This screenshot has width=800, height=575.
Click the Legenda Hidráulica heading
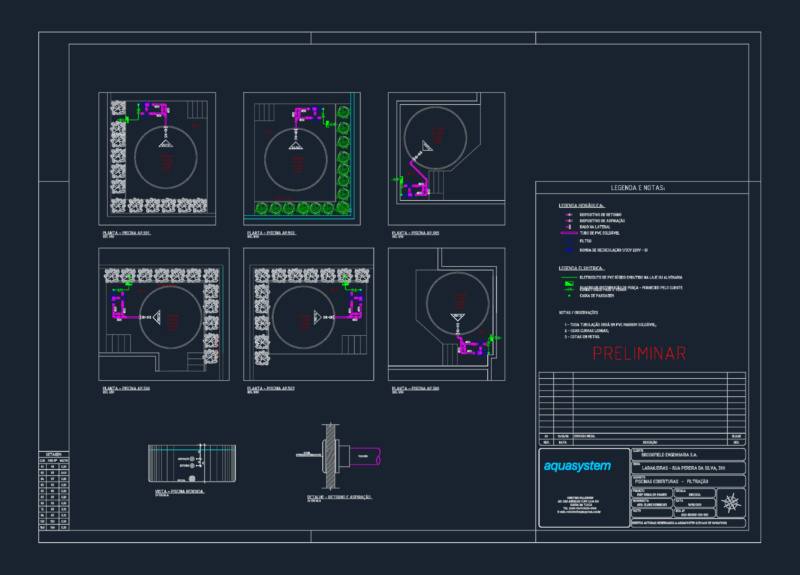581,205
